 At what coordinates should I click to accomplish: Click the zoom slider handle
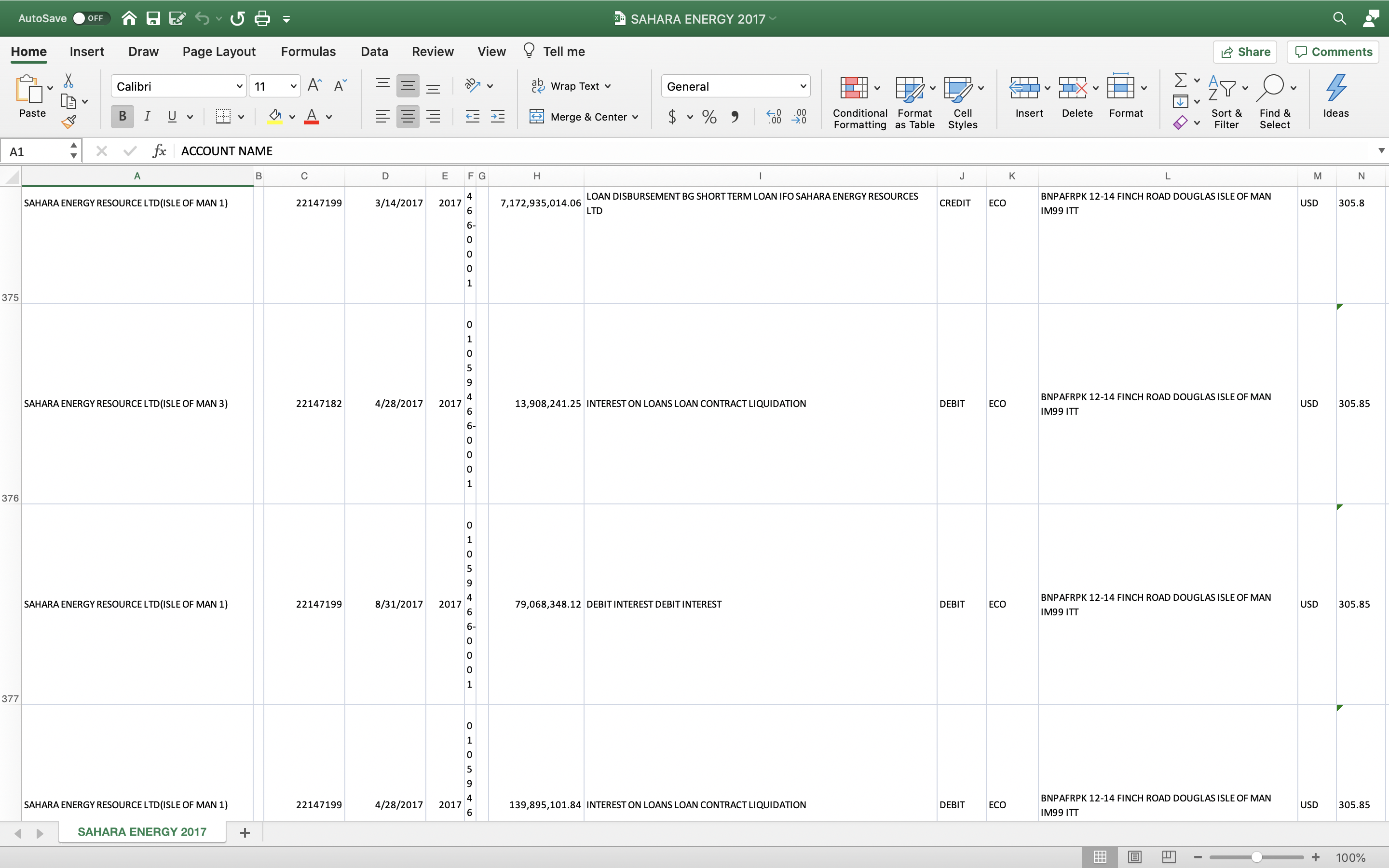click(1256, 857)
